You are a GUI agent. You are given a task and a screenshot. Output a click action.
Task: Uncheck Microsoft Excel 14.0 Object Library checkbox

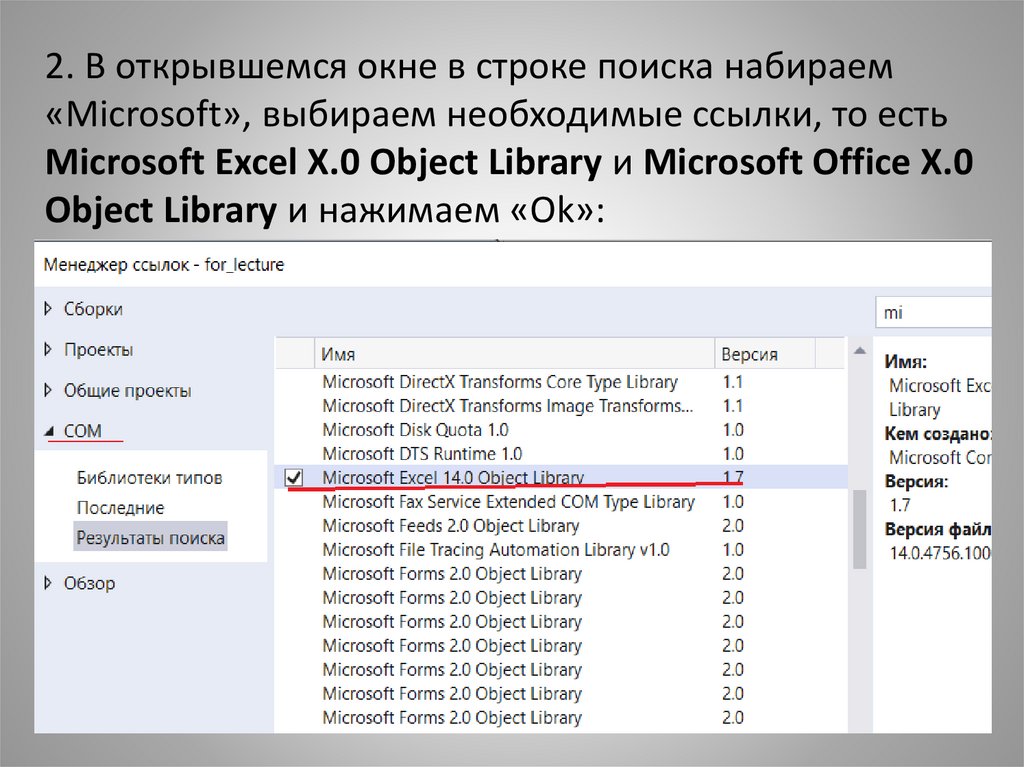[x=294, y=478]
